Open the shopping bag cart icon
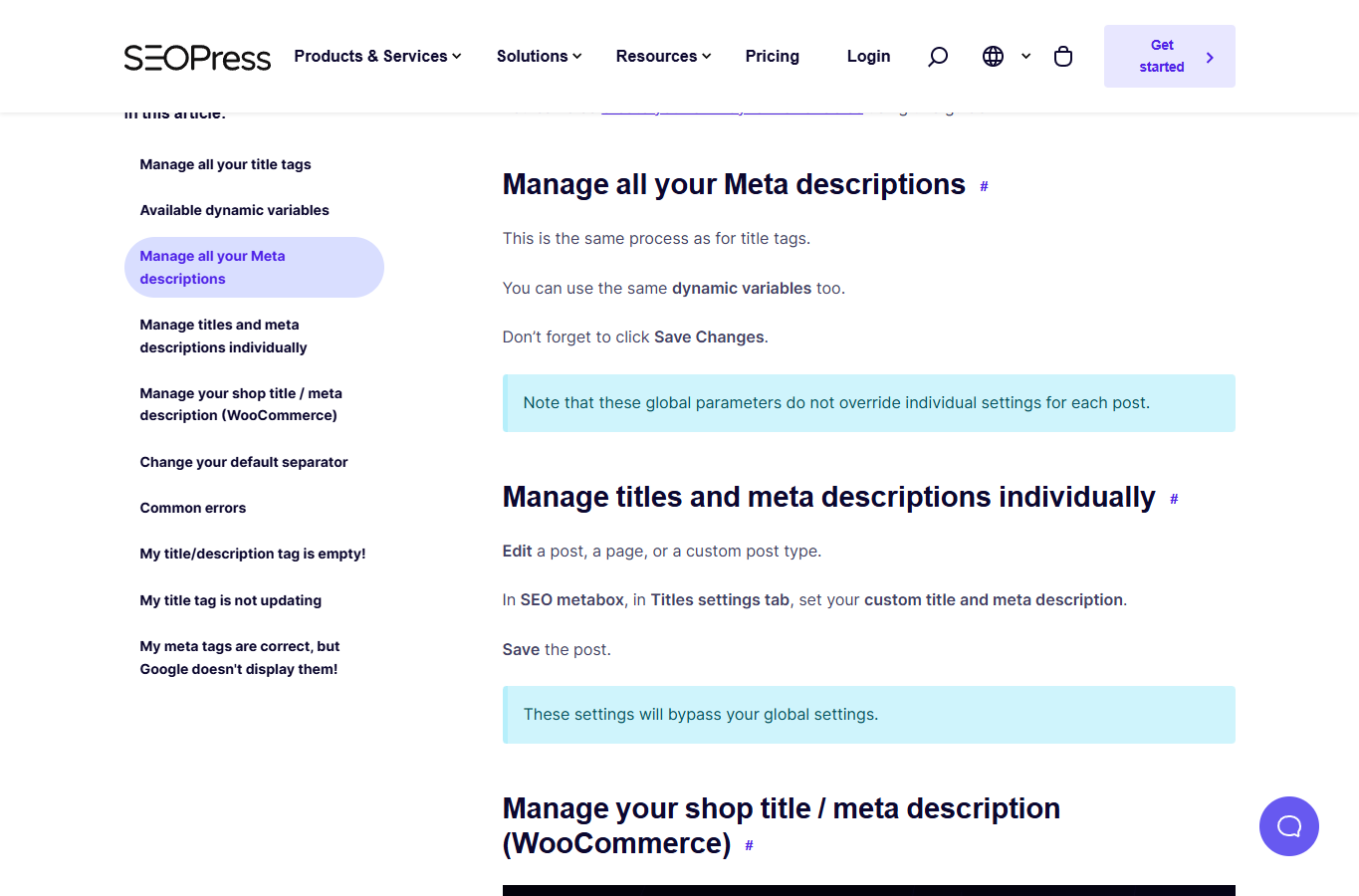 pos(1063,57)
